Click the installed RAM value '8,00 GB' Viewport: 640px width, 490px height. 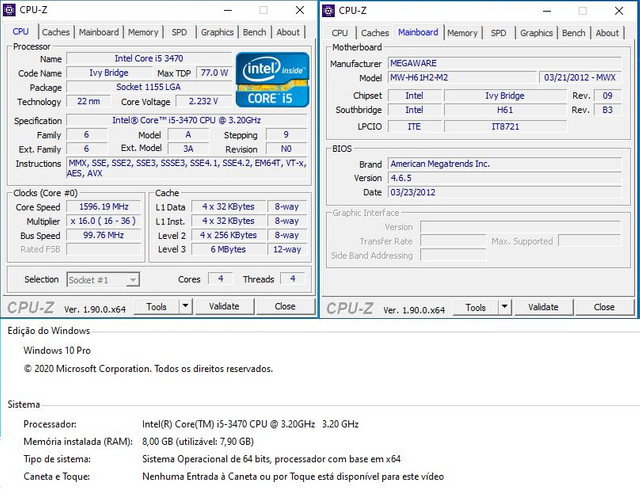tap(157, 441)
